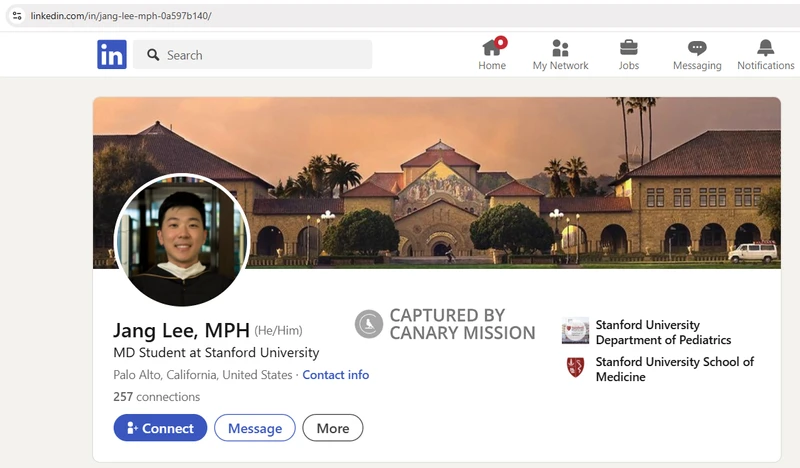View Notifications bell

(x=765, y=54)
